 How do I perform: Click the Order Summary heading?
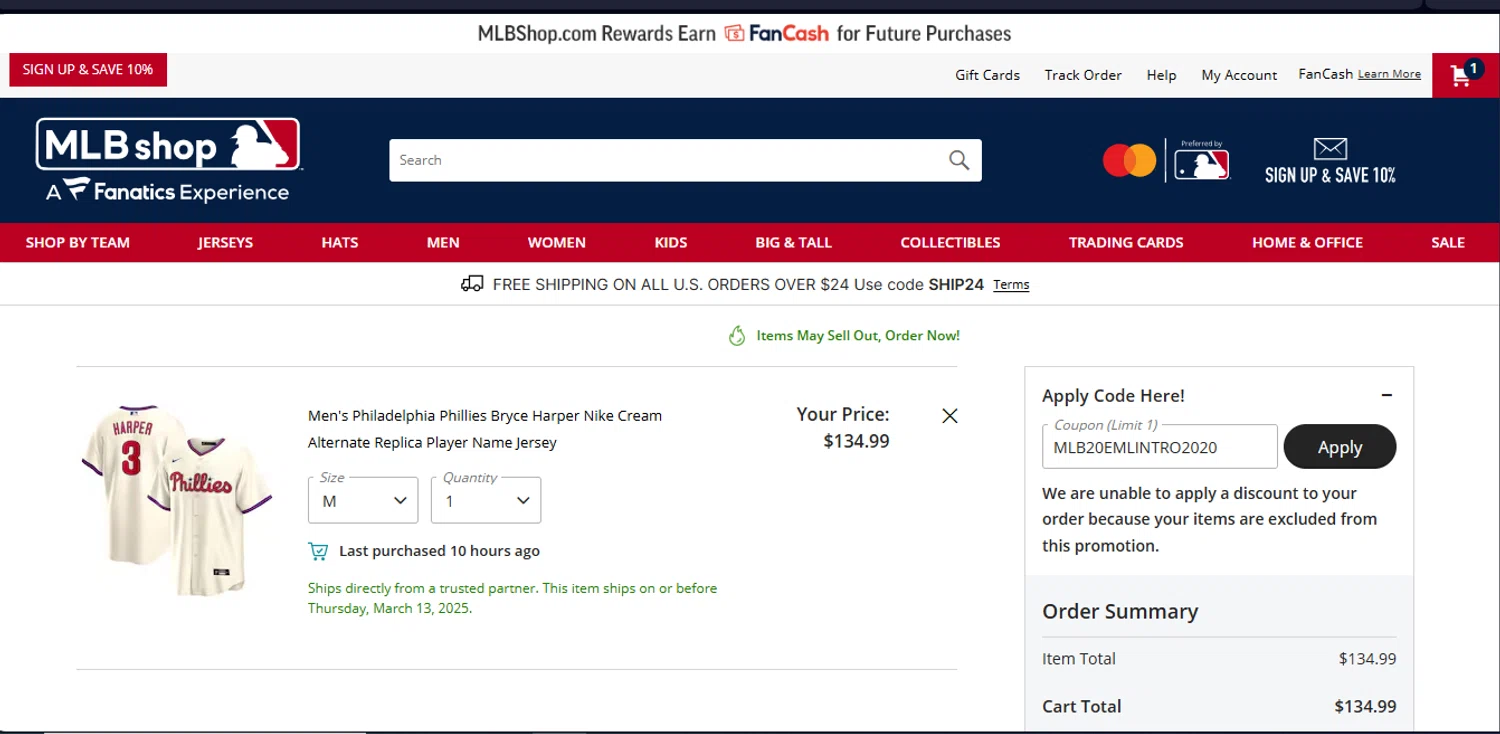click(x=1120, y=611)
